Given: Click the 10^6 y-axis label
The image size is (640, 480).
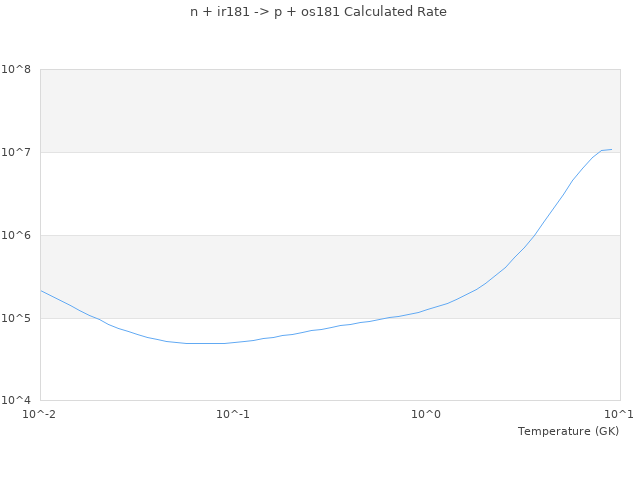Looking at the screenshot, I should pos(17,236).
